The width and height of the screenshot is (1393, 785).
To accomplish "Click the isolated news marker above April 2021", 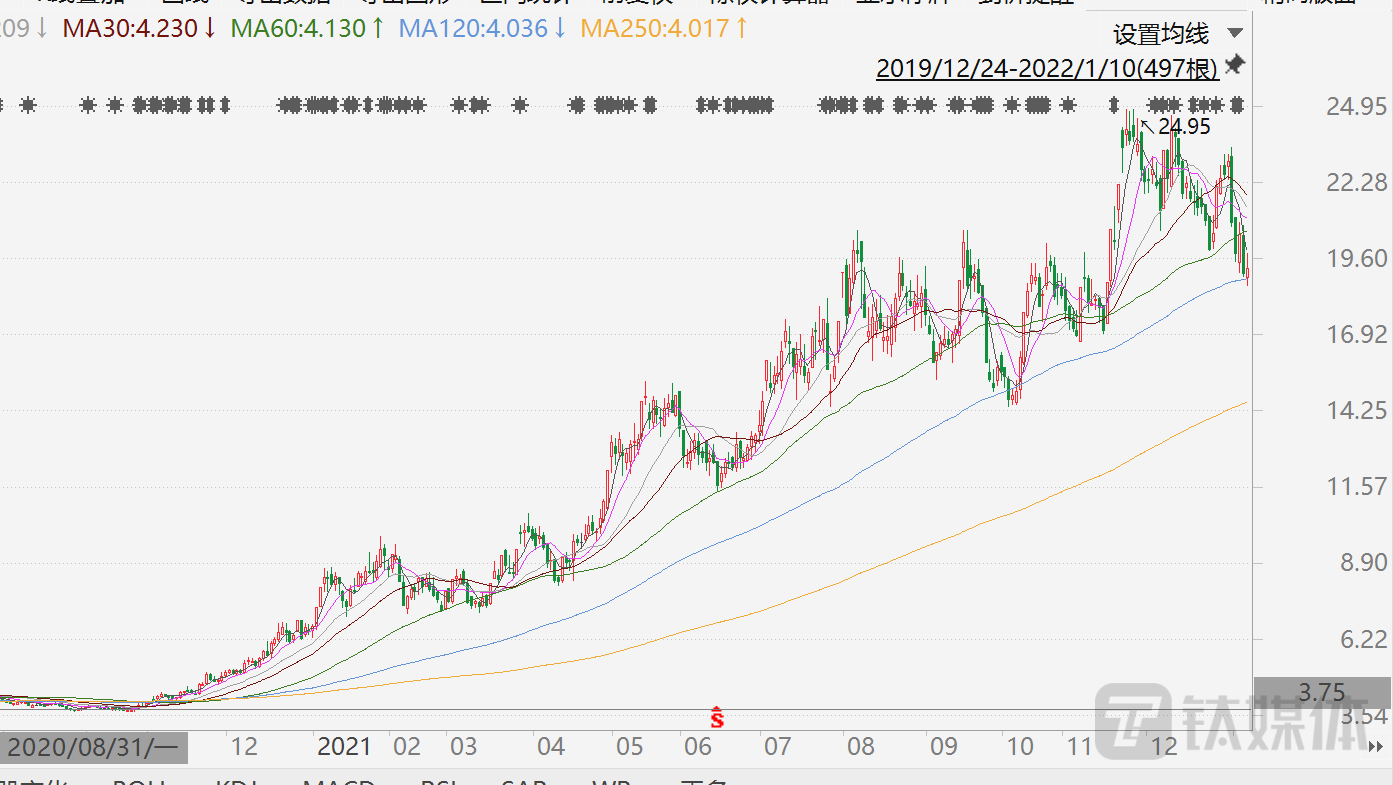I will pos(519,104).
